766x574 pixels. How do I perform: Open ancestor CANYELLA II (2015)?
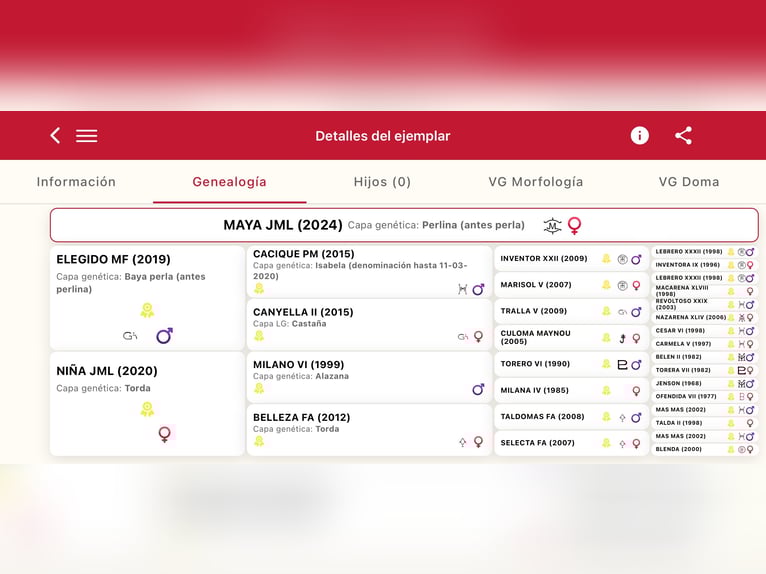[303, 312]
